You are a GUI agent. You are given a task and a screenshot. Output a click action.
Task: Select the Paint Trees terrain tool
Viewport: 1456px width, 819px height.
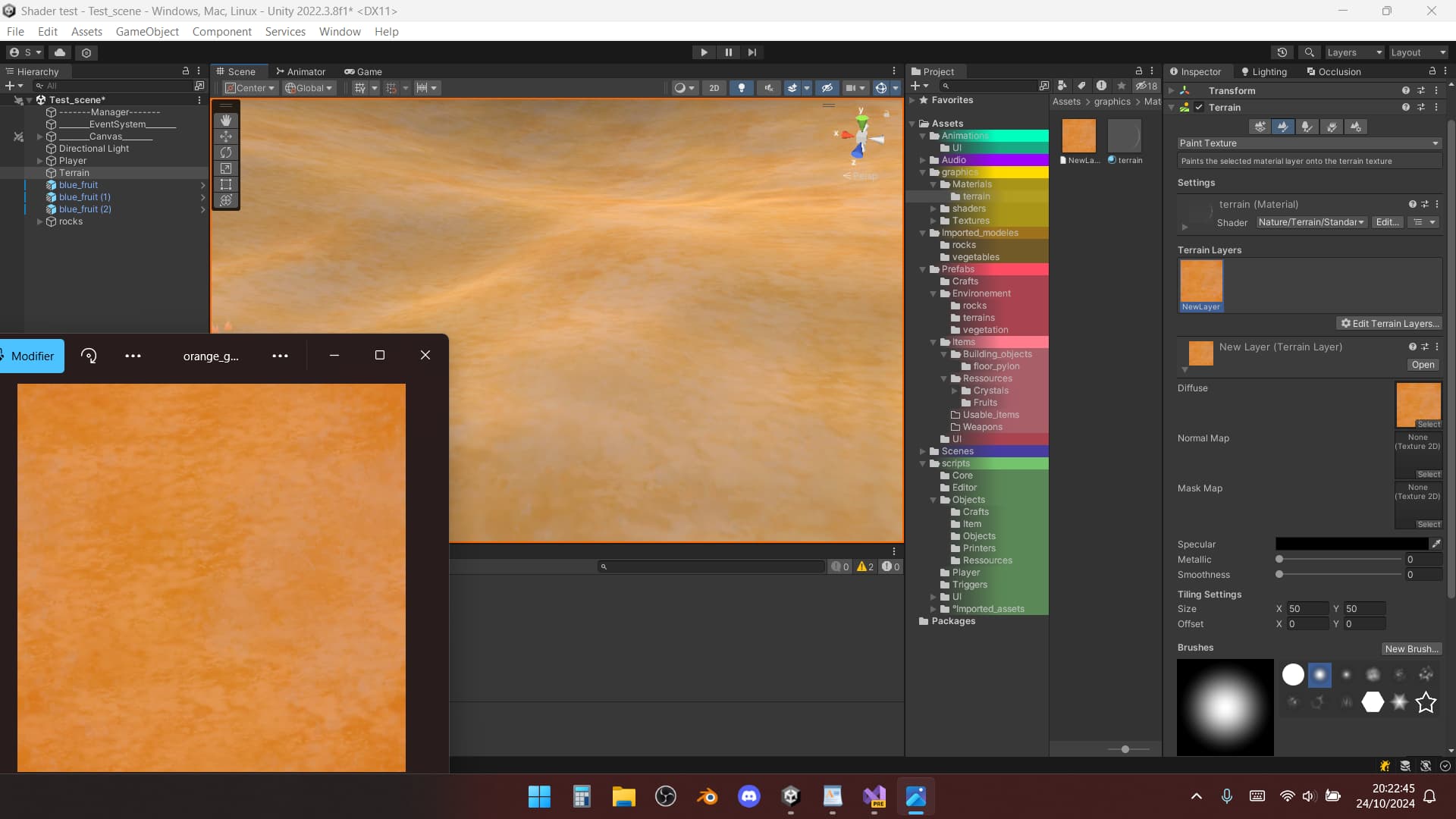1307,127
